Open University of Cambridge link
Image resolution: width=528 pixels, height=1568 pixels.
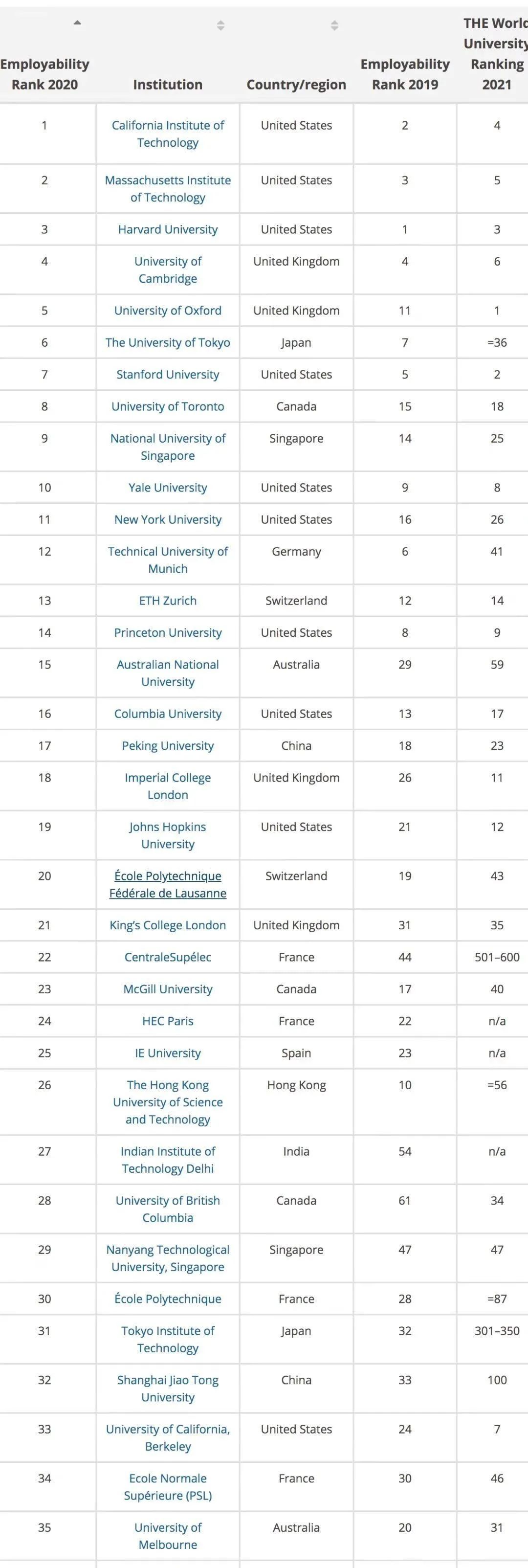pyautogui.click(x=168, y=269)
